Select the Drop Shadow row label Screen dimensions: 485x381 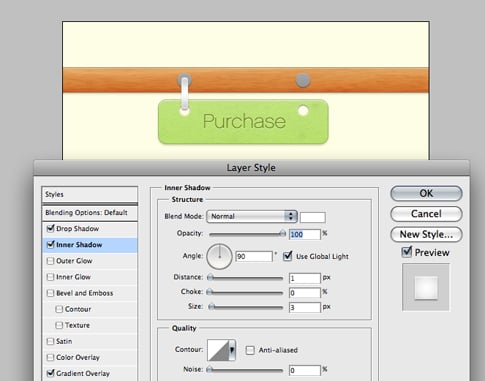[x=77, y=229]
